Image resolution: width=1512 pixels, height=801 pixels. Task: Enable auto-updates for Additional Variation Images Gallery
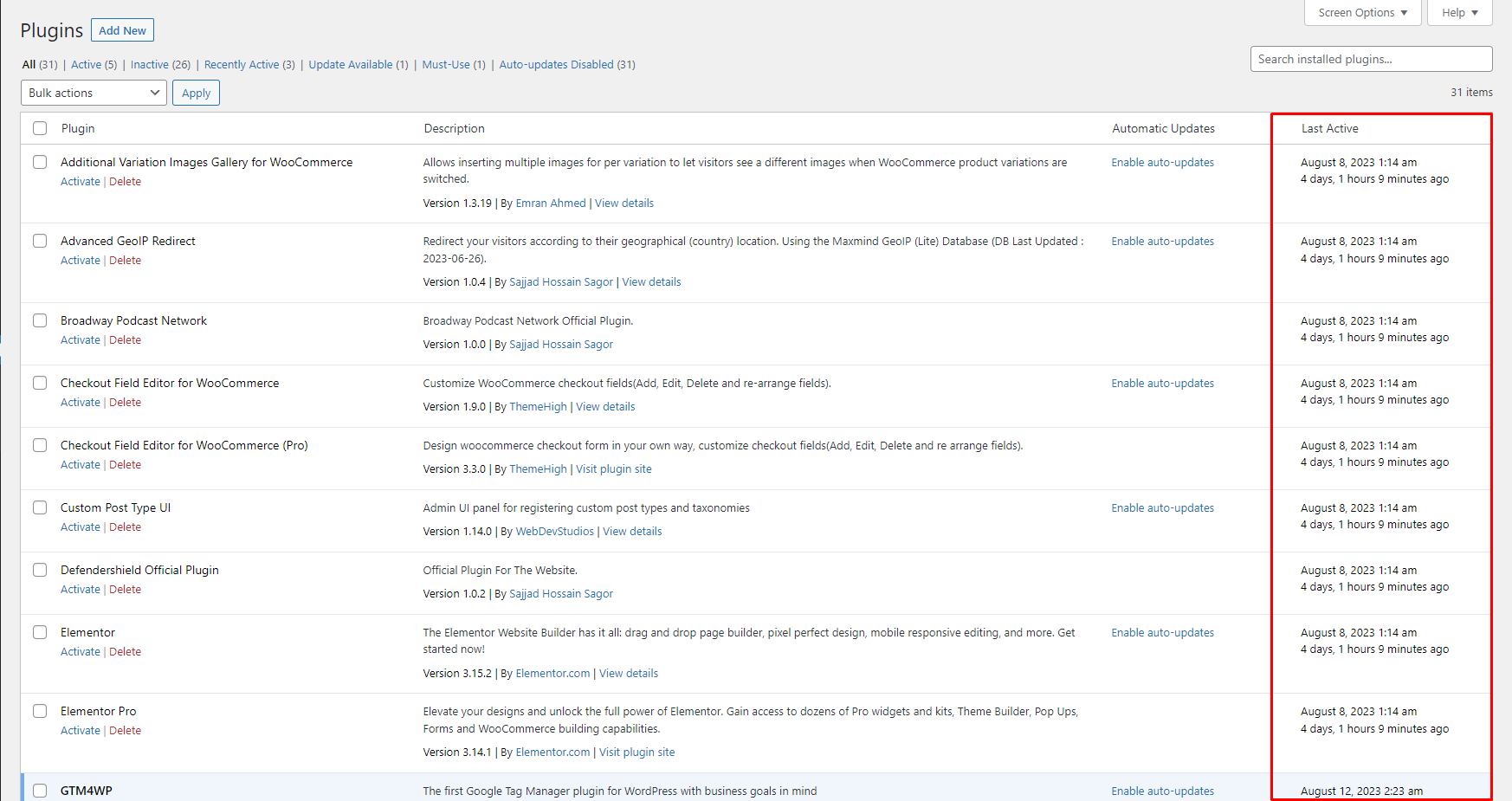tap(1162, 163)
